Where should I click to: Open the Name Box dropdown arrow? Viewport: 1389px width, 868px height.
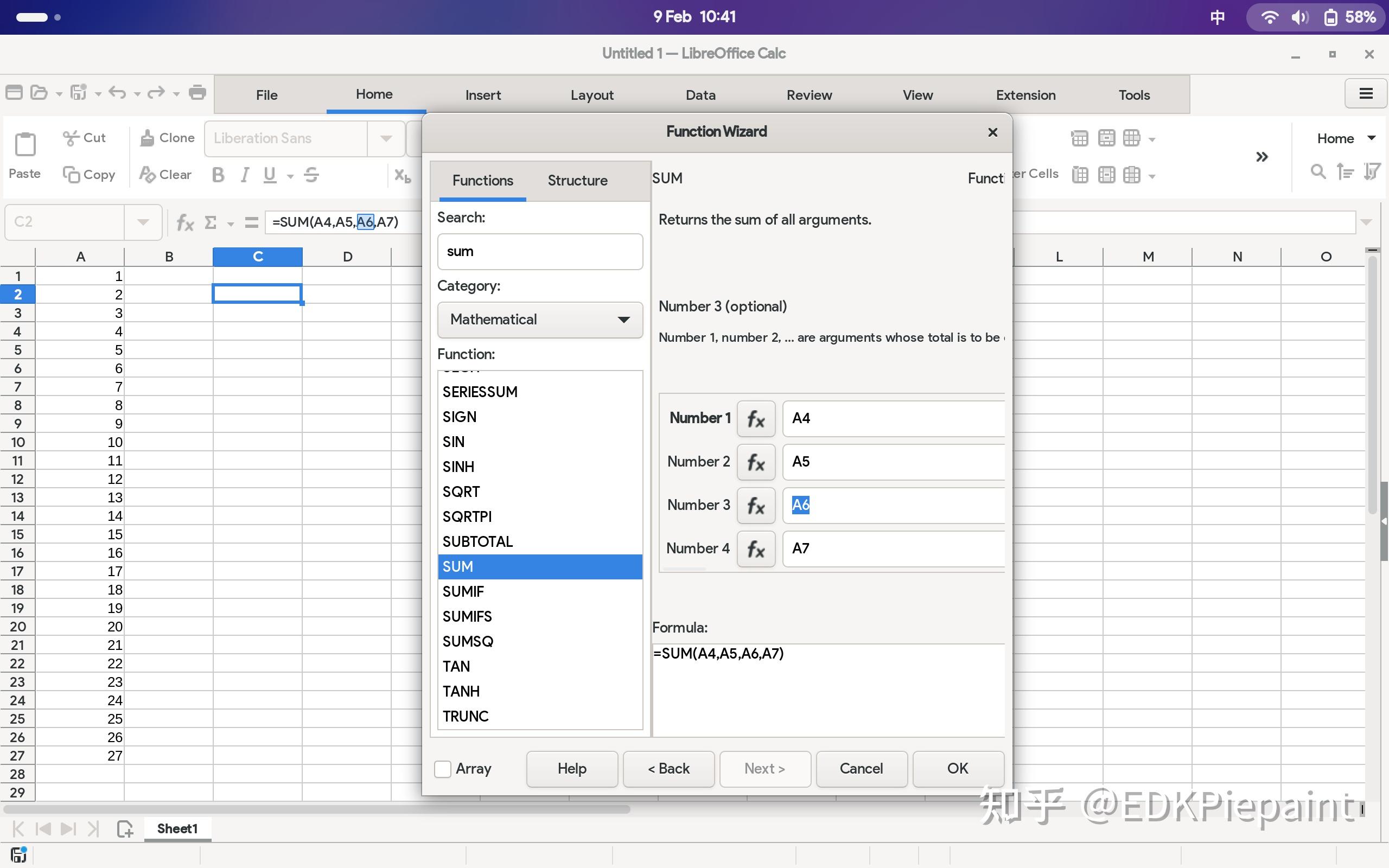coord(143,222)
